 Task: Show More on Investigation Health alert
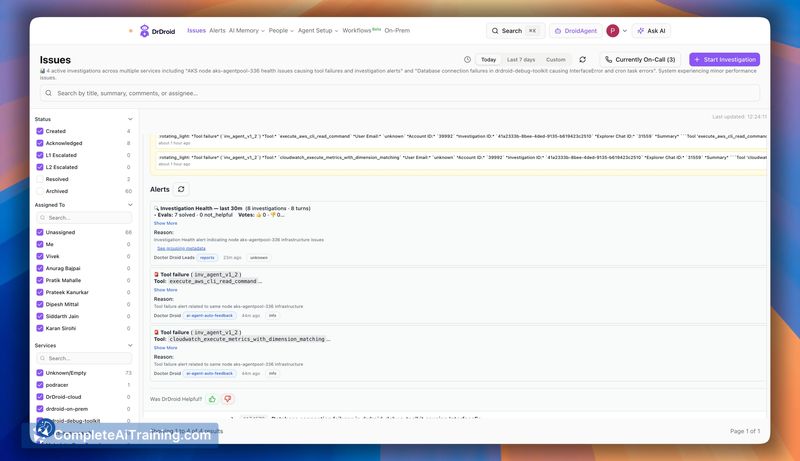click(x=165, y=223)
